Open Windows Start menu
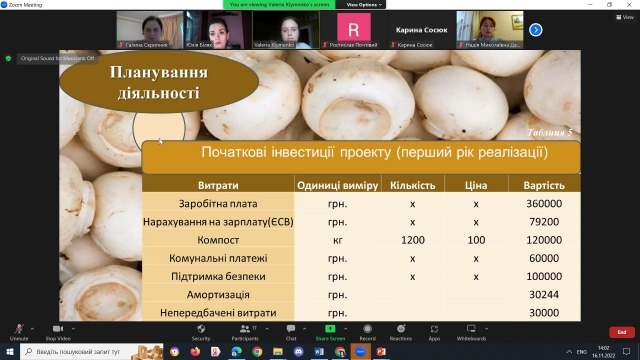This screenshot has width=640, height=360. pos(10,351)
